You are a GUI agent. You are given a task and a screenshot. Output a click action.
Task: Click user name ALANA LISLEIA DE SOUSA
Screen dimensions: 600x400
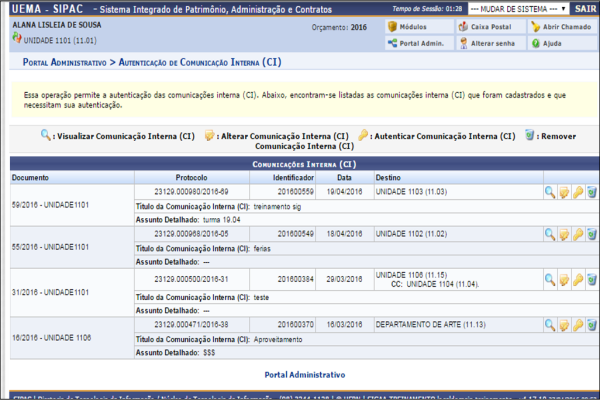57,25
